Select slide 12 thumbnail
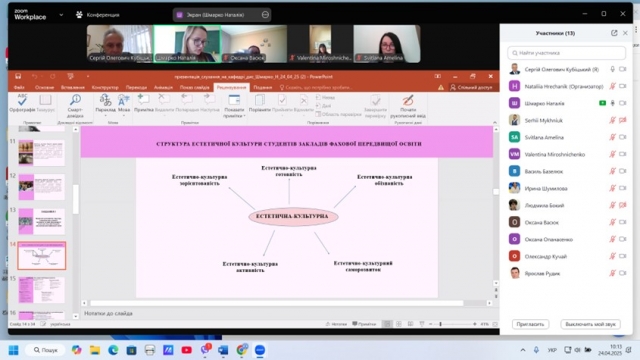This screenshot has width=640, height=360. click(x=41, y=187)
